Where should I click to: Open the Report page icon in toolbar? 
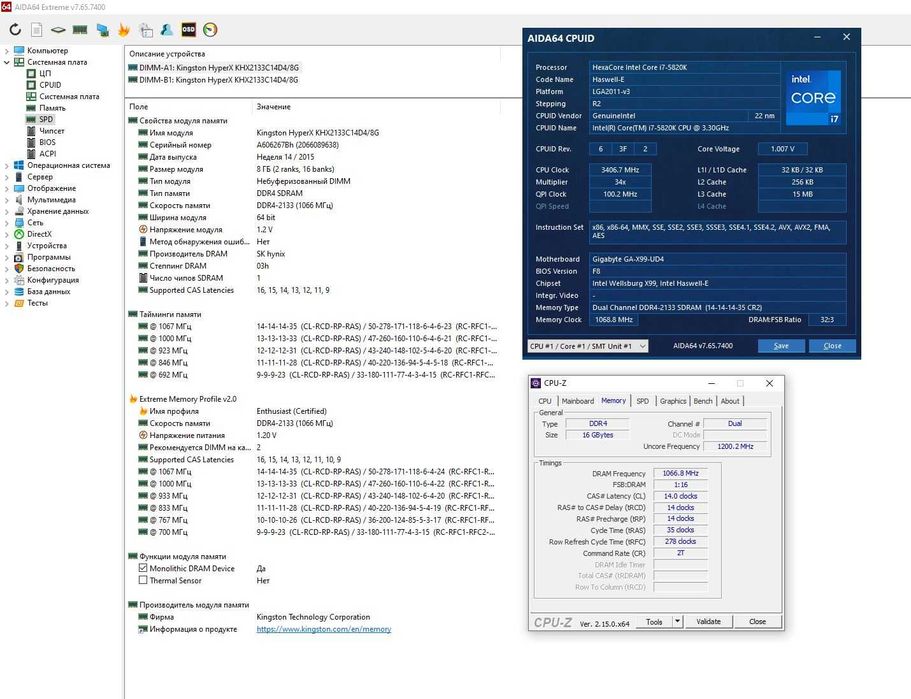[x=37, y=30]
